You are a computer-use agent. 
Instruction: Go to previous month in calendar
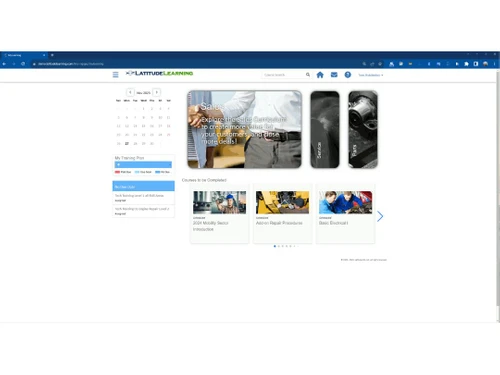pos(130,92)
